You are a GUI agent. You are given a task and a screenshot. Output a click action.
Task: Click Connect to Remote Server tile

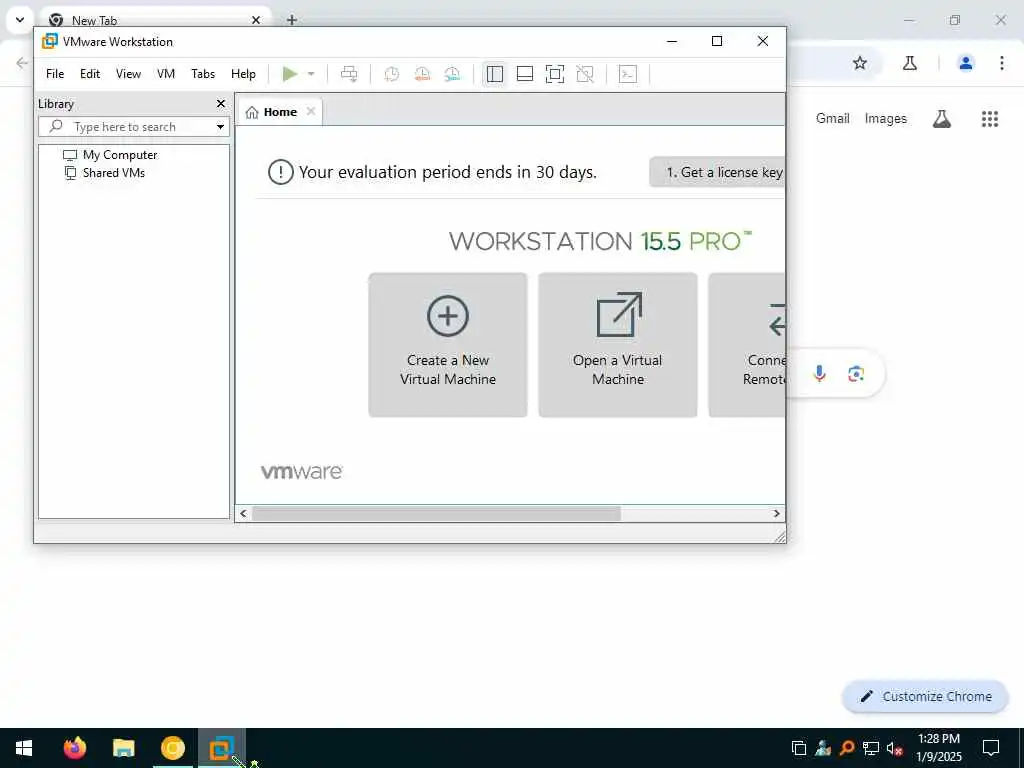(746, 345)
